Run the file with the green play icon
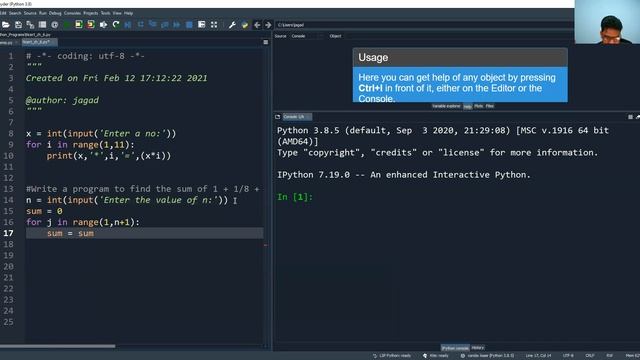This screenshot has width=640, height=360. tap(67, 25)
